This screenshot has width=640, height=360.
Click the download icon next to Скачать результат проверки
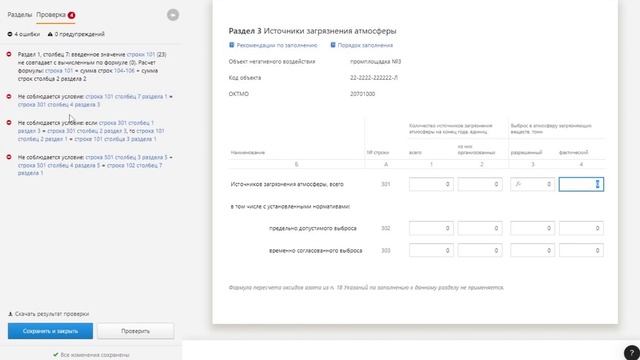point(10,314)
